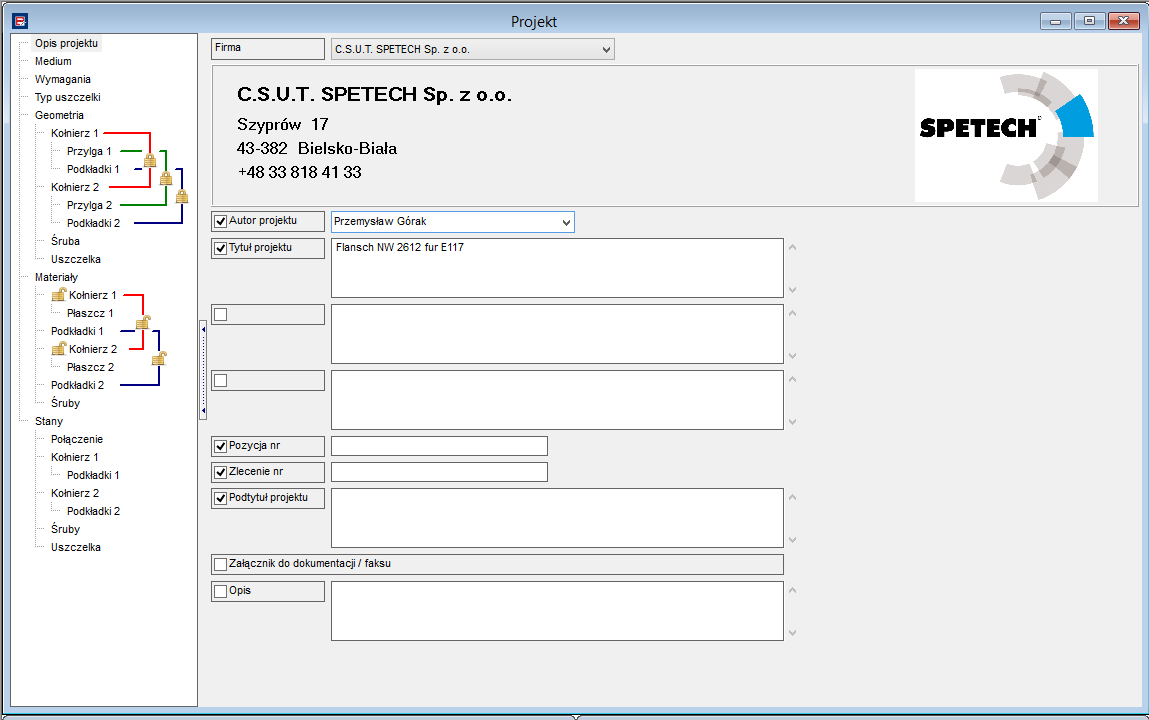Click the down arrow of the Opis text box
This screenshot has width=1149, height=720.
(x=792, y=633)
